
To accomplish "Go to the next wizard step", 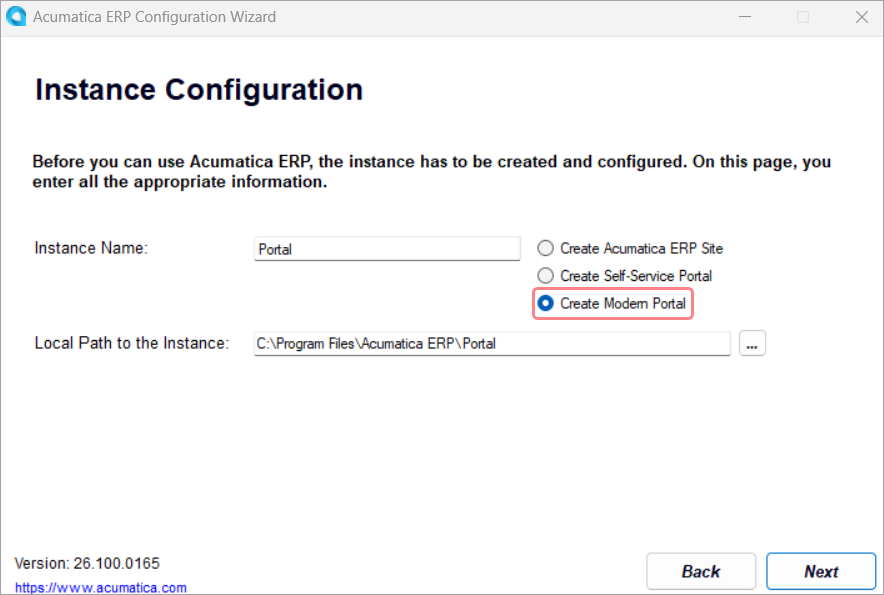I will click(x=821, y=571).
